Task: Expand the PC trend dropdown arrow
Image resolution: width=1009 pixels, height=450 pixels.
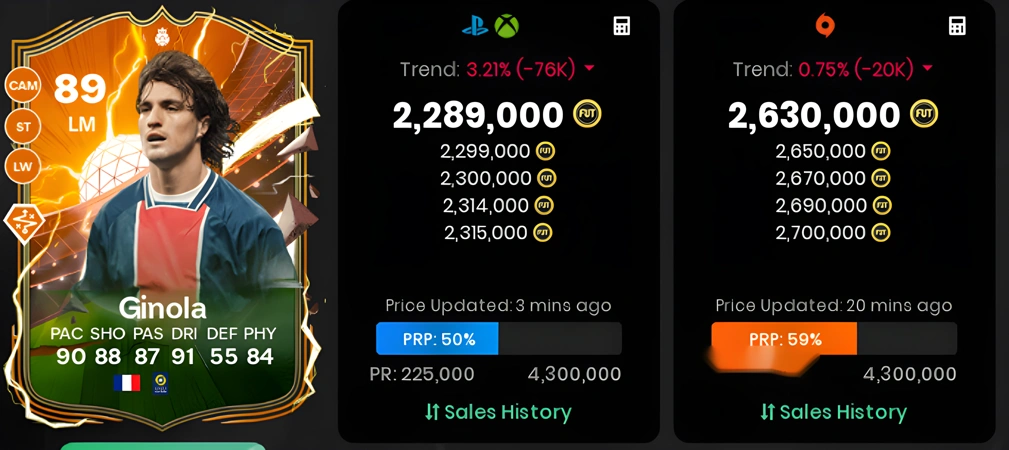Action: [x=927, y=69]
